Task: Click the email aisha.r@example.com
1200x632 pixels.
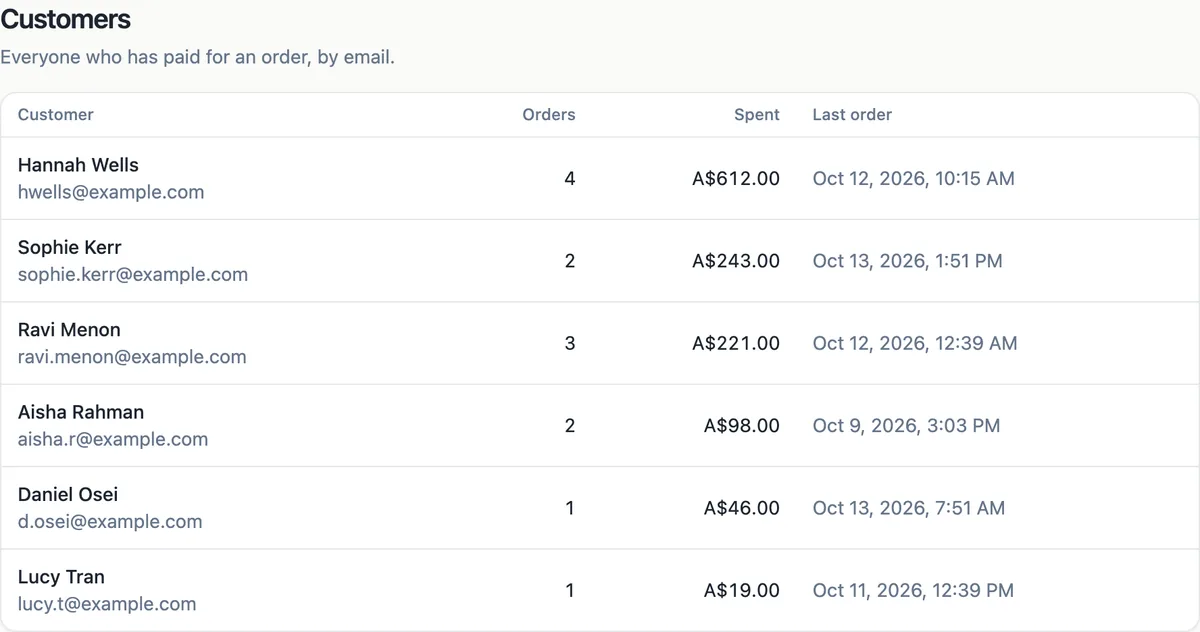Action: (113, 439)
